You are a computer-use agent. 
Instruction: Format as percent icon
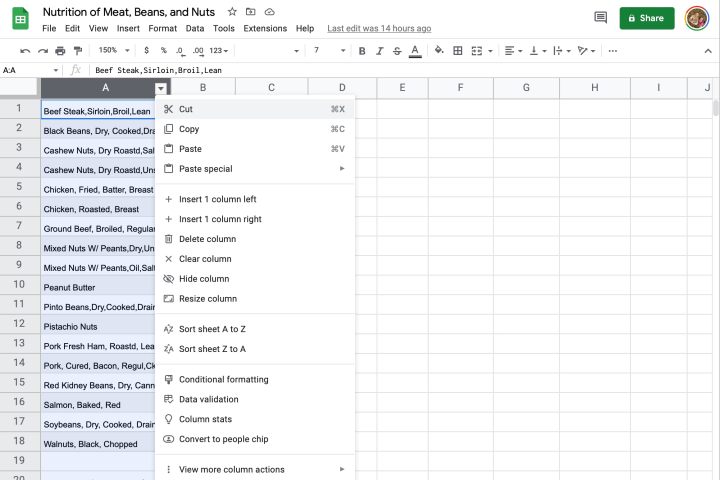[x=163, y=51]
